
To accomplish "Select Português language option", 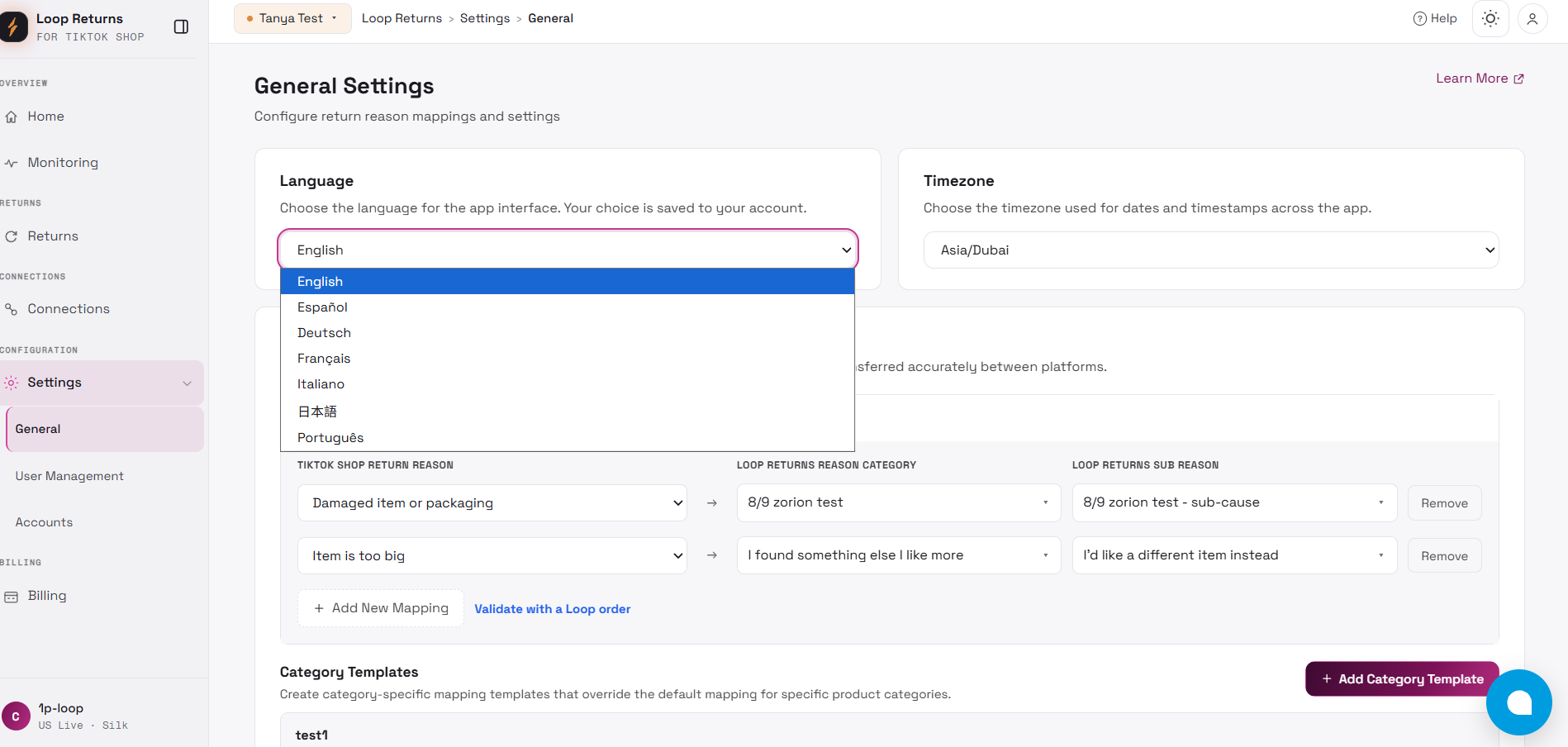I will (568, 437).
